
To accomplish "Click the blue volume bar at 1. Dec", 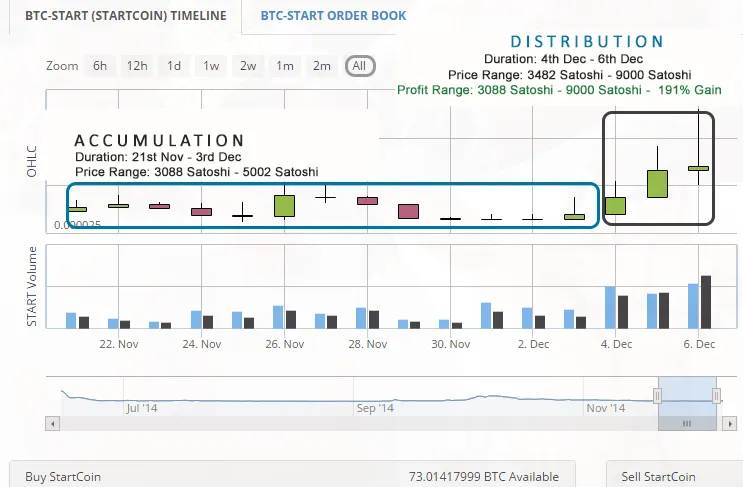I will (x=486, y=316).
